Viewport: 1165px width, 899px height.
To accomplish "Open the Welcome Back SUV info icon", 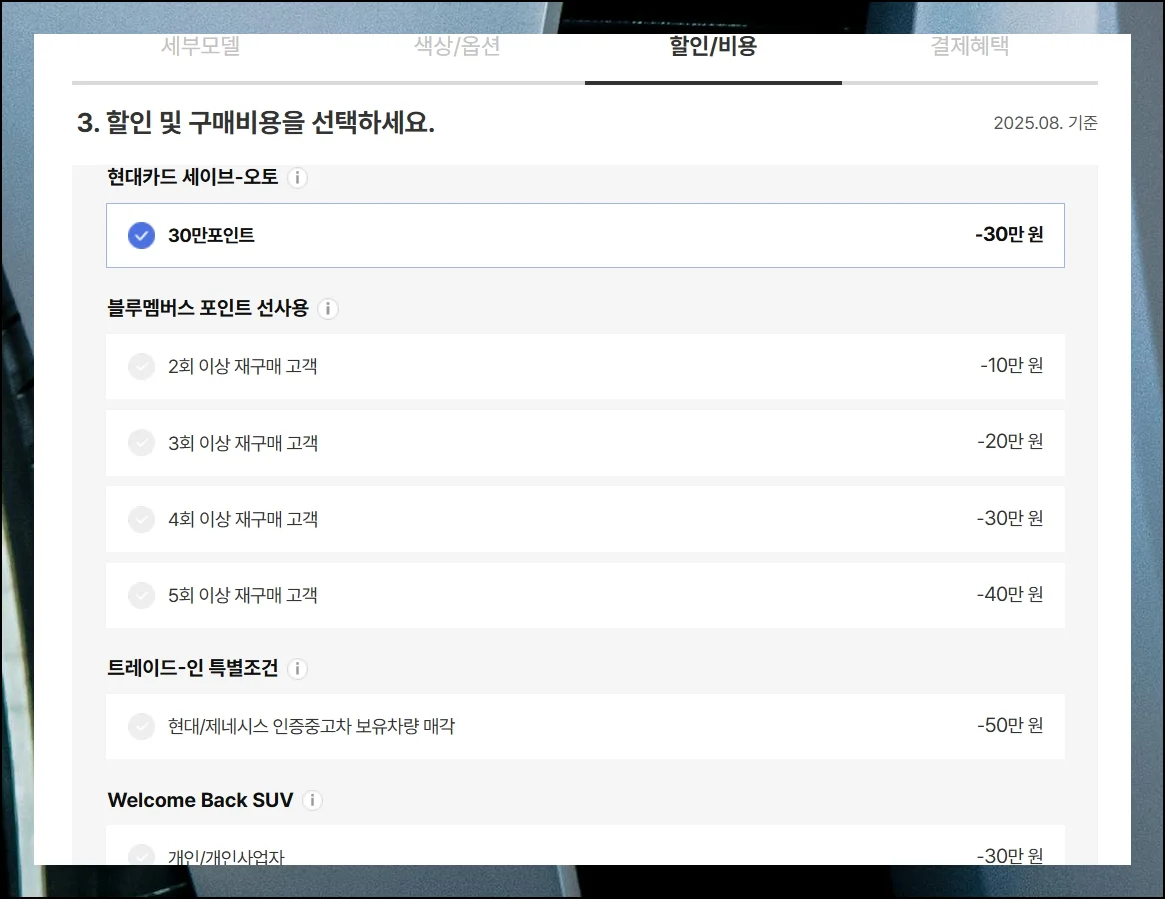I will (312, 801).
